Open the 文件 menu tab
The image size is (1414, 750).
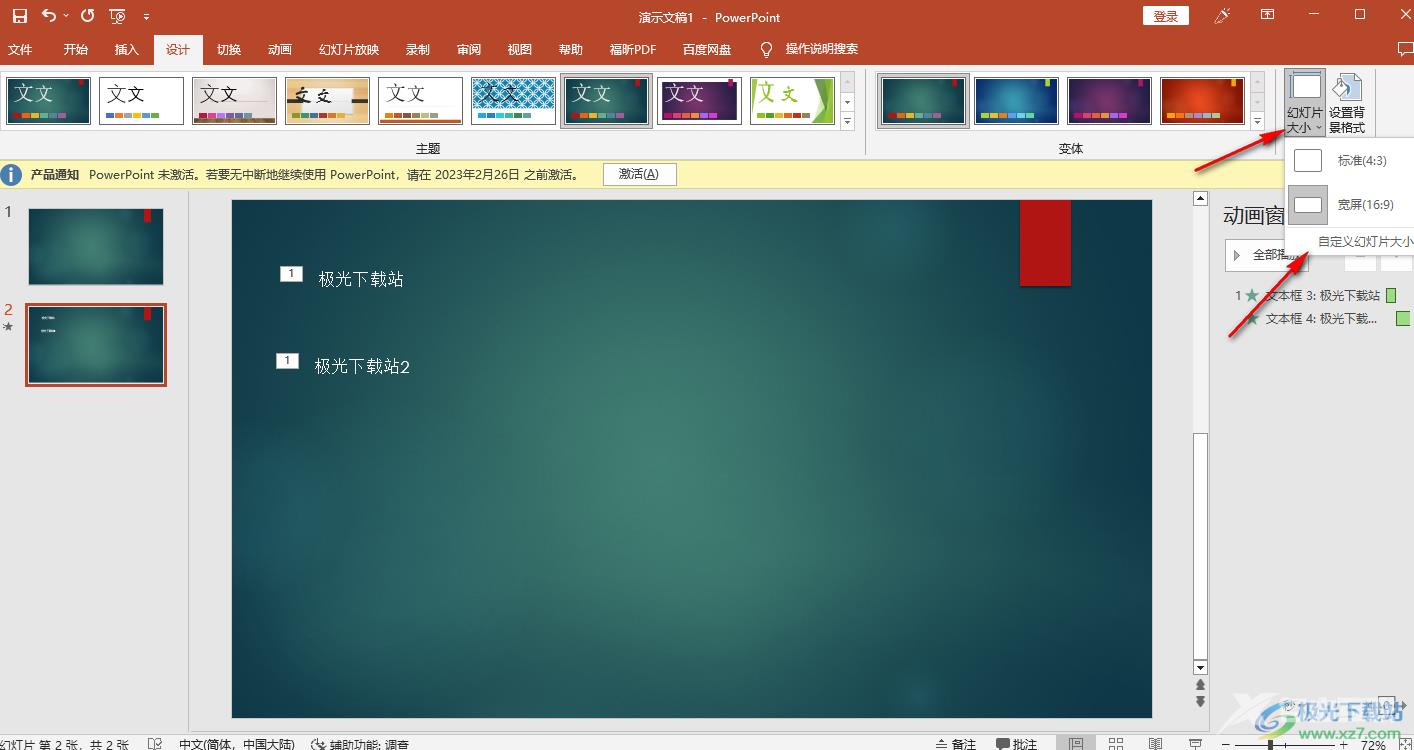[20, 49]
